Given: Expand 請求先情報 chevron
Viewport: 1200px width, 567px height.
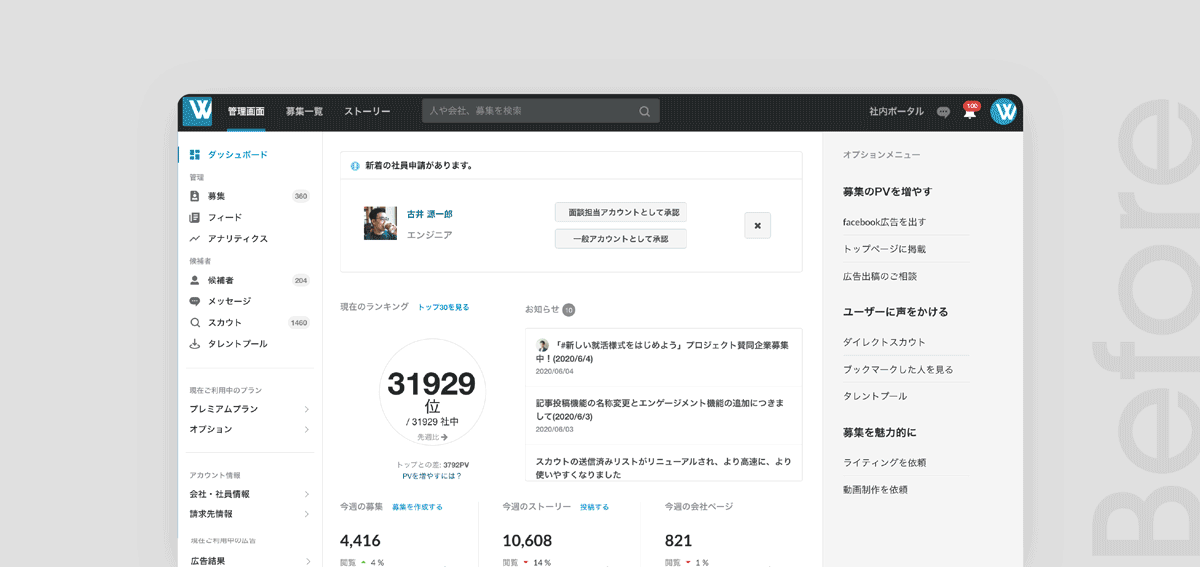Looking at the screenshot, I should pos(306,514).
